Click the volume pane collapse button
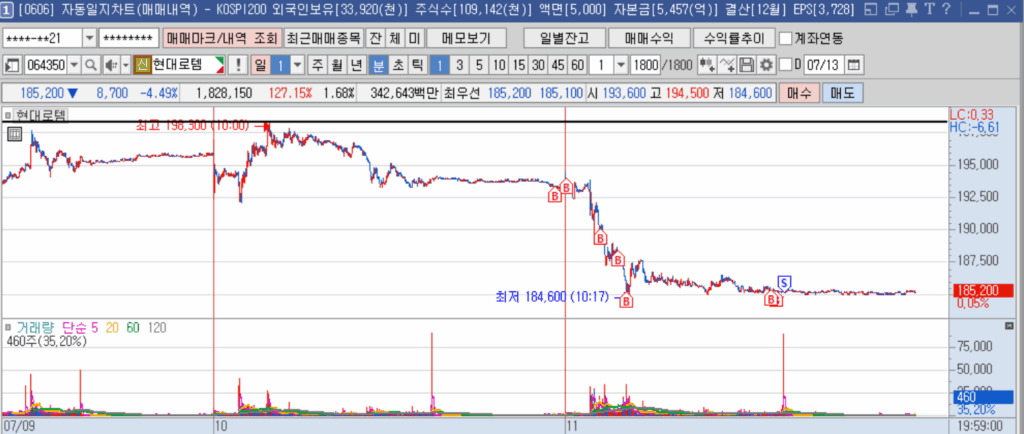Screen dimensions: 1024x434 coord(1008,326)
